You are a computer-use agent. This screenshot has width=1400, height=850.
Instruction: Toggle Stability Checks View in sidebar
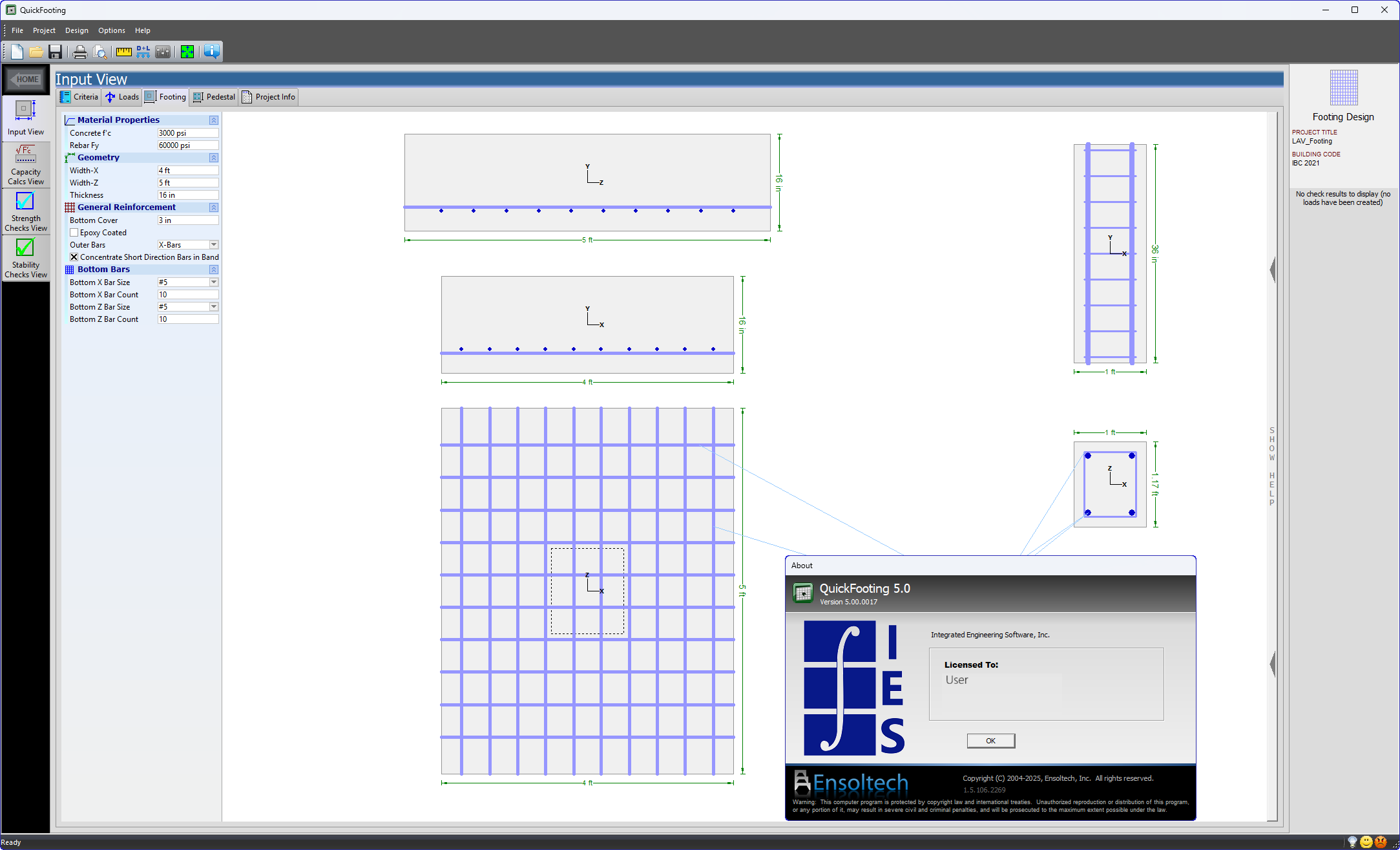25,257
